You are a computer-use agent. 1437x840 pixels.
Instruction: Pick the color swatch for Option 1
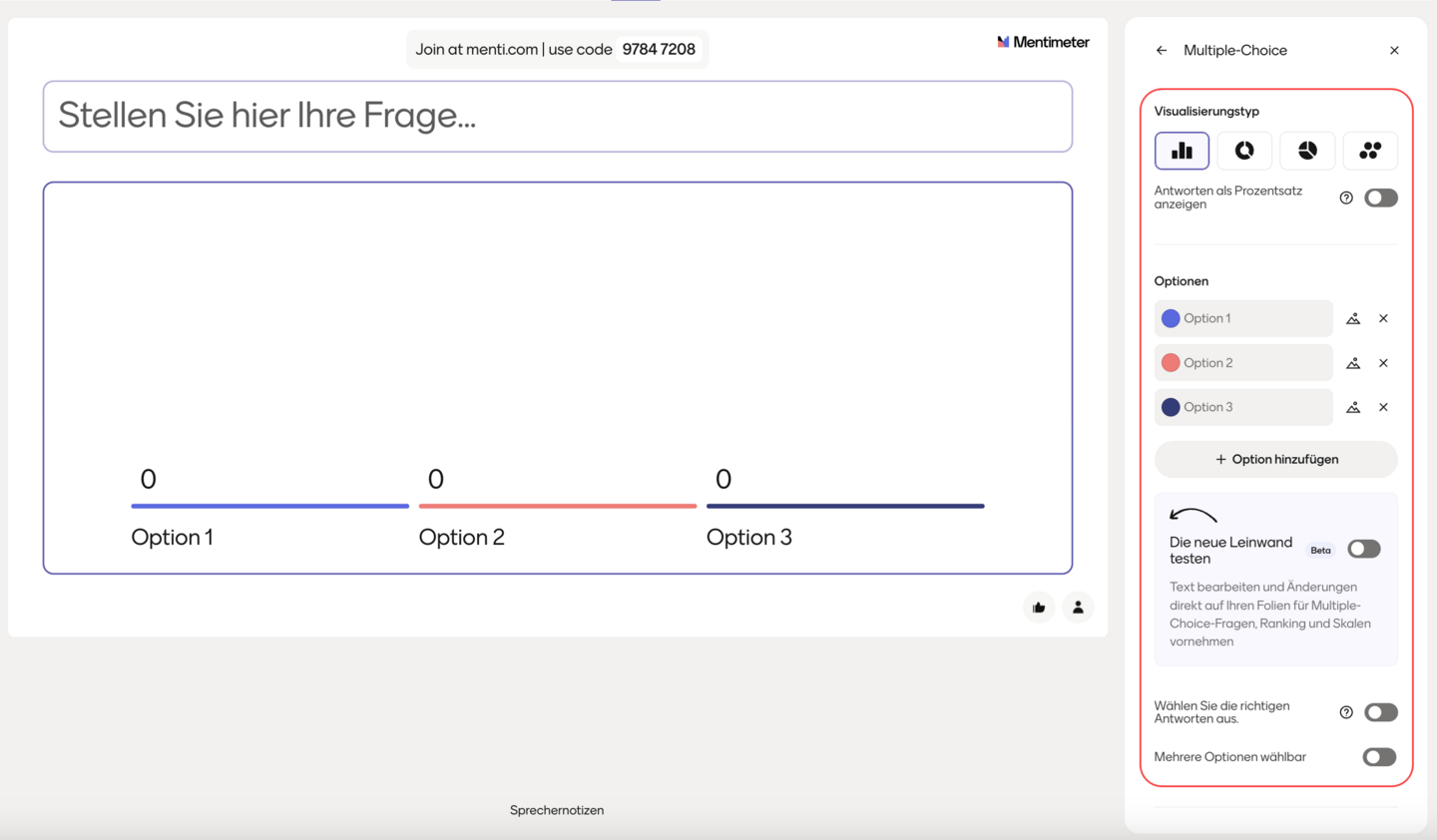(1171, 319)
